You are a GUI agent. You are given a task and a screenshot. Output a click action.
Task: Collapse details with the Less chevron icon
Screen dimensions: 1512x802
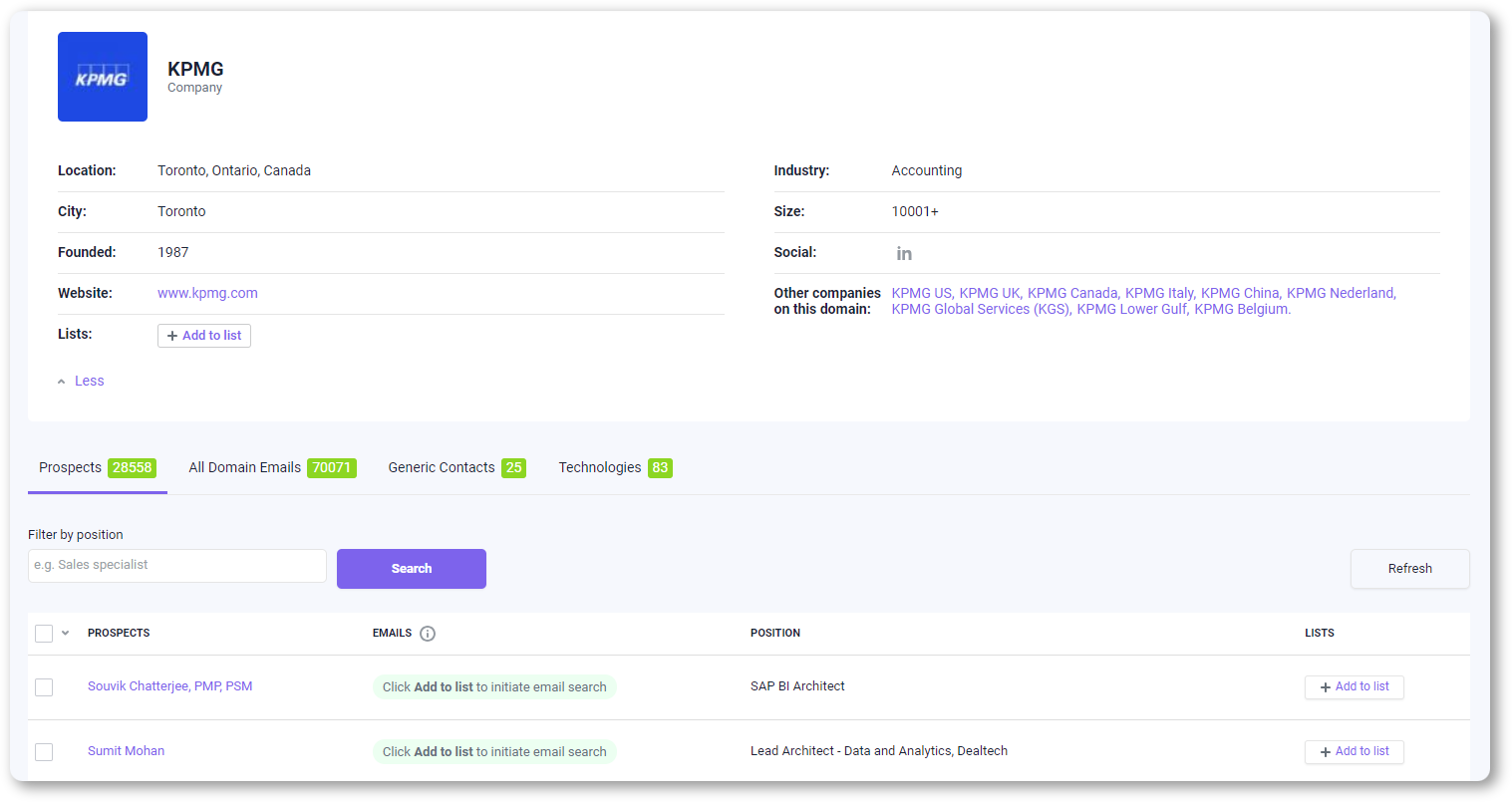[62, 382]
